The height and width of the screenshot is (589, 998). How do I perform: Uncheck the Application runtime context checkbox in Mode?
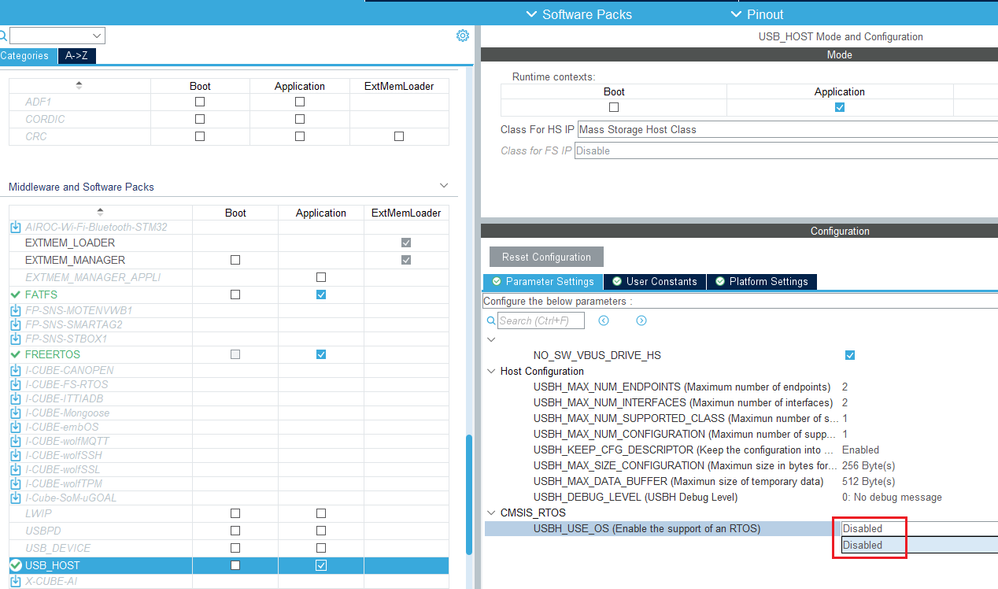pyautogui.click(x=840, y=107)
